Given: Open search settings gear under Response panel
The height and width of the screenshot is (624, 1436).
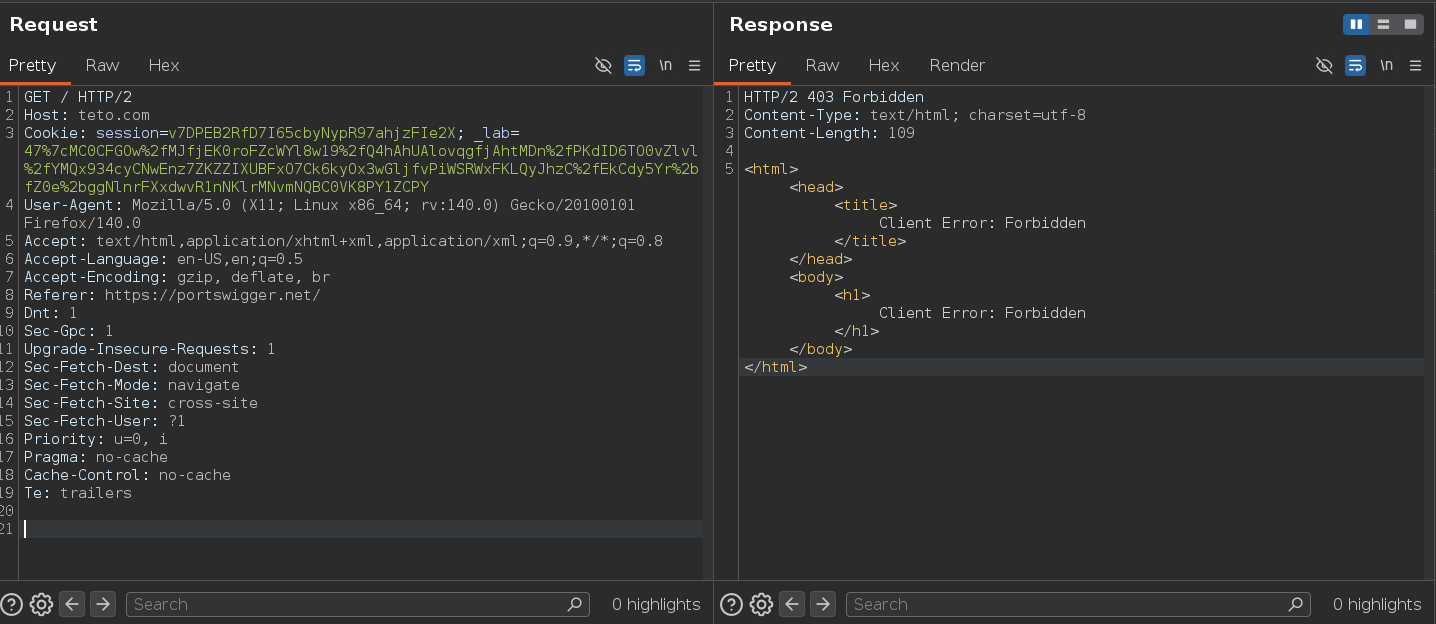Looking at the screenshot, I should click(x=761, y=604).
